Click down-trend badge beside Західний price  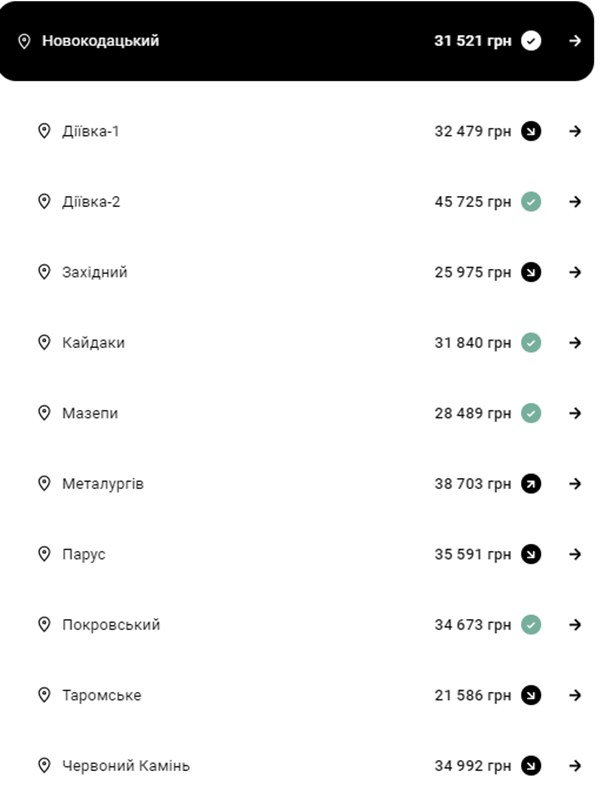[531, 272]
